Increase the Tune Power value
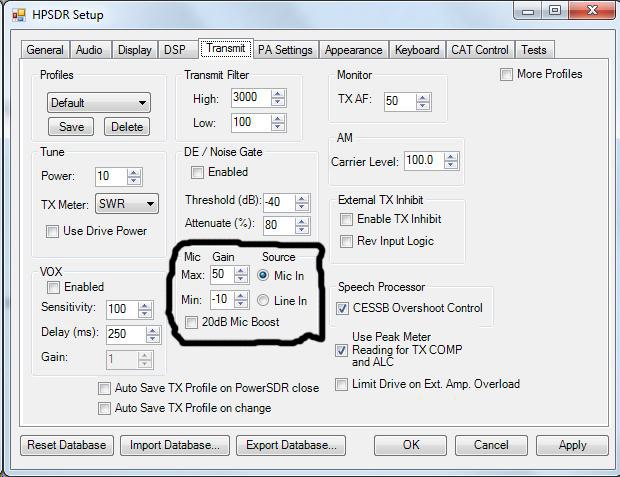Screen dimensions: 620x477 click(133, 172)
